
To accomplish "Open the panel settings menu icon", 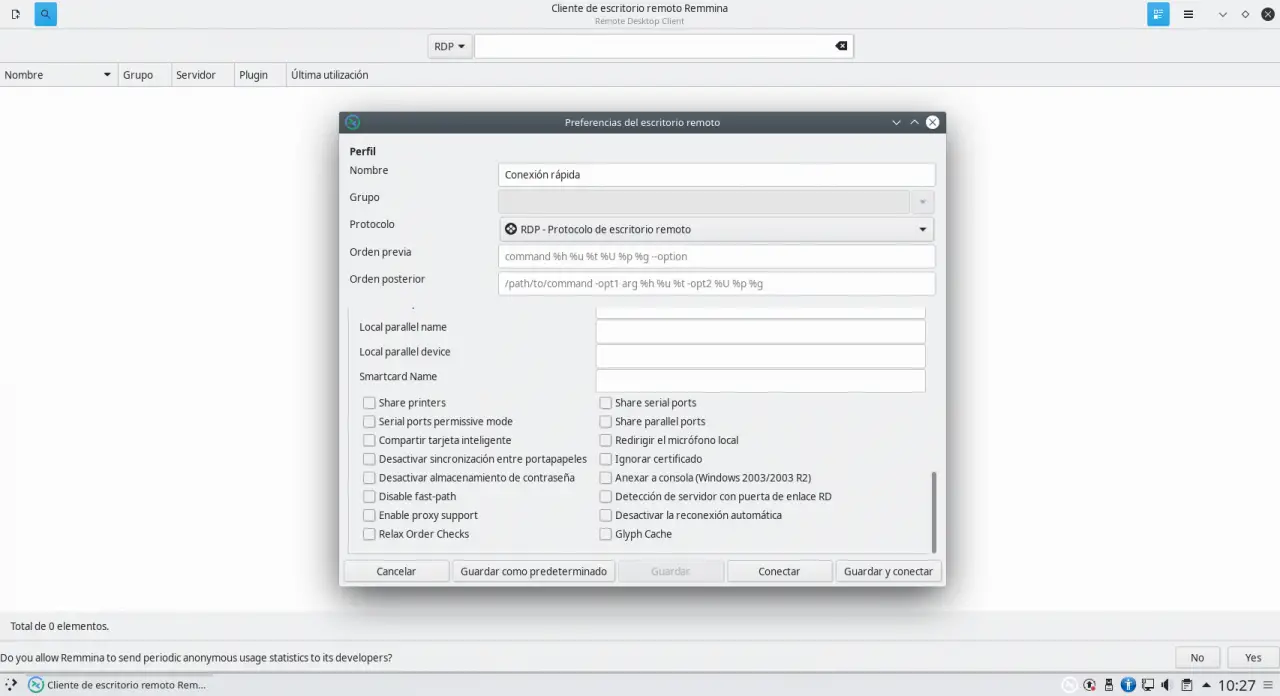I will [x=1270, y=685].
